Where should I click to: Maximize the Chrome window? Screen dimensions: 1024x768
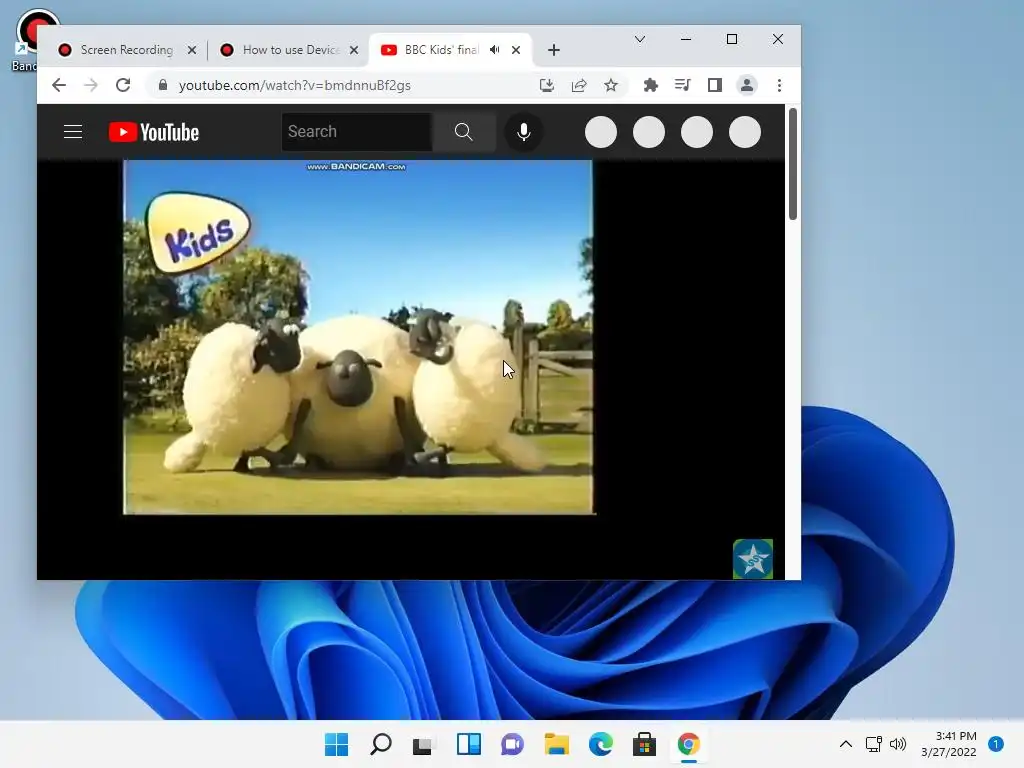click(x=732, y=39)
